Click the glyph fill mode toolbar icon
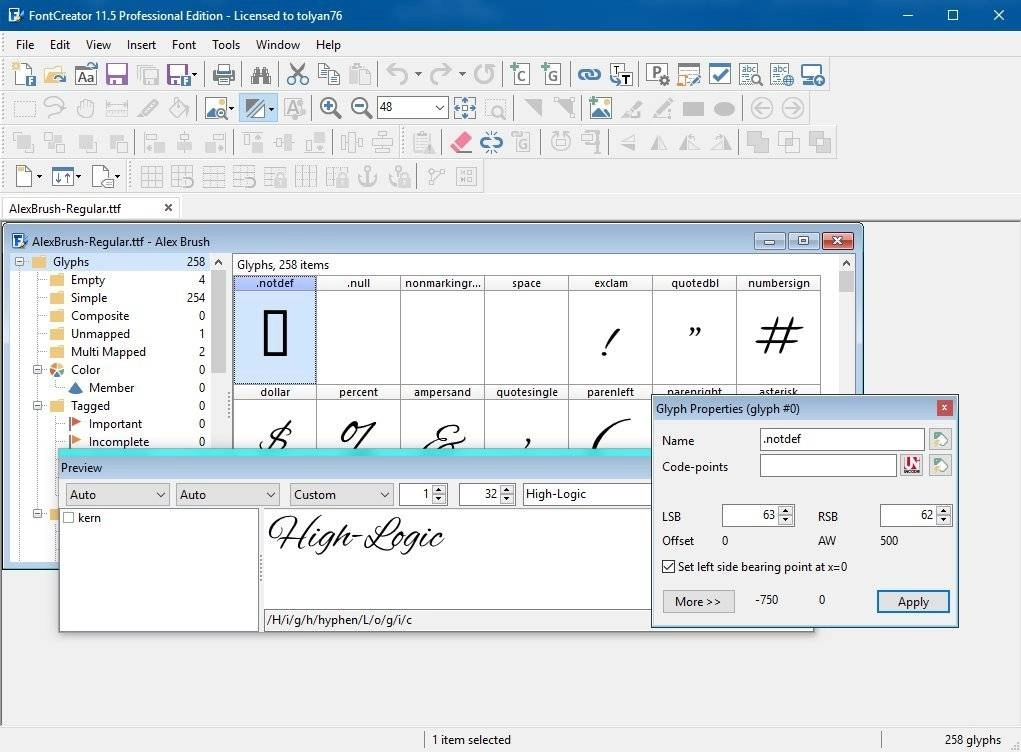Screen dimensions: 1021x752 coord(255,108)
